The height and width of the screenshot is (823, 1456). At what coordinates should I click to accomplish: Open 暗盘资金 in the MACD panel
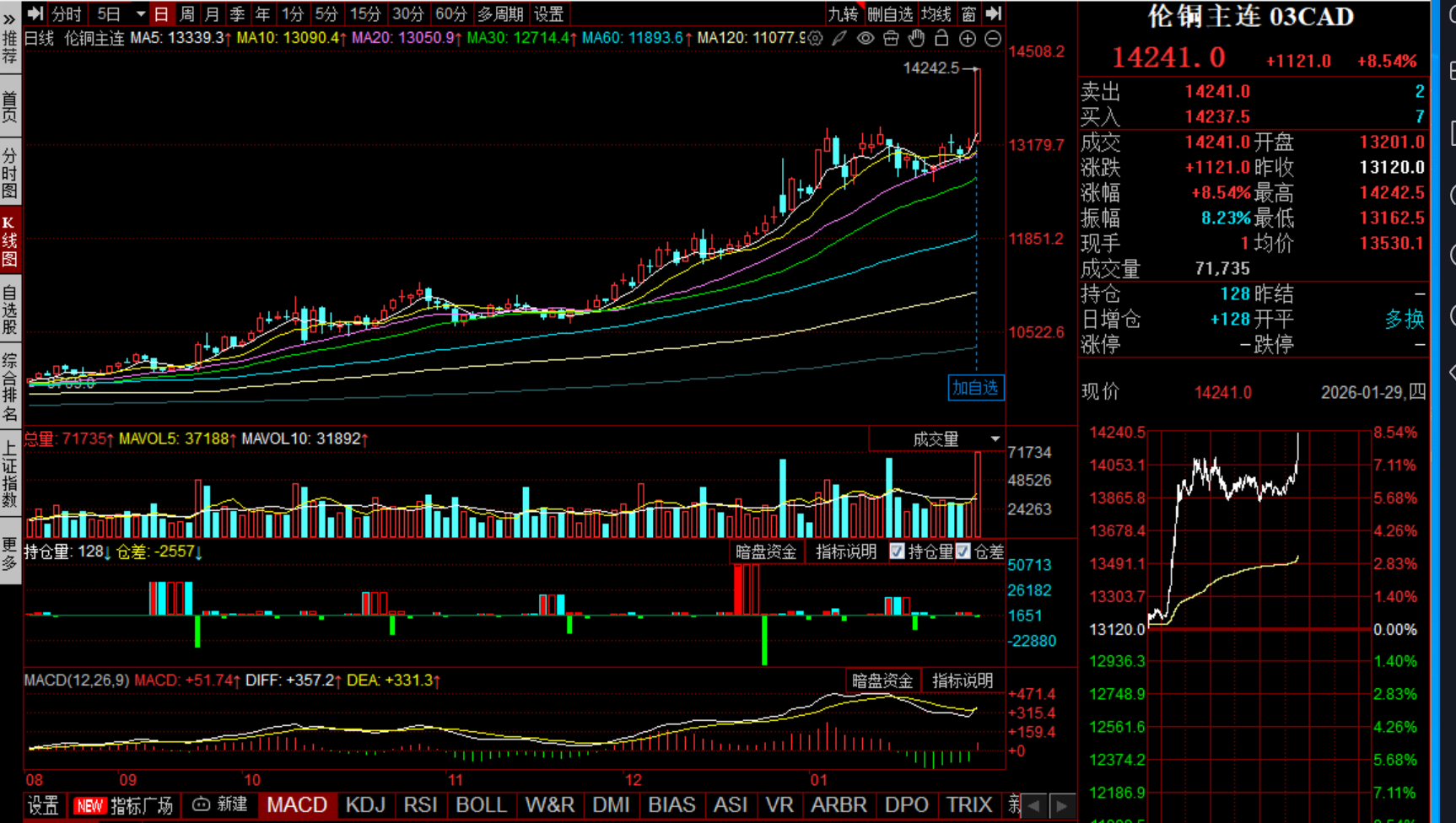(x=882, y=680)
